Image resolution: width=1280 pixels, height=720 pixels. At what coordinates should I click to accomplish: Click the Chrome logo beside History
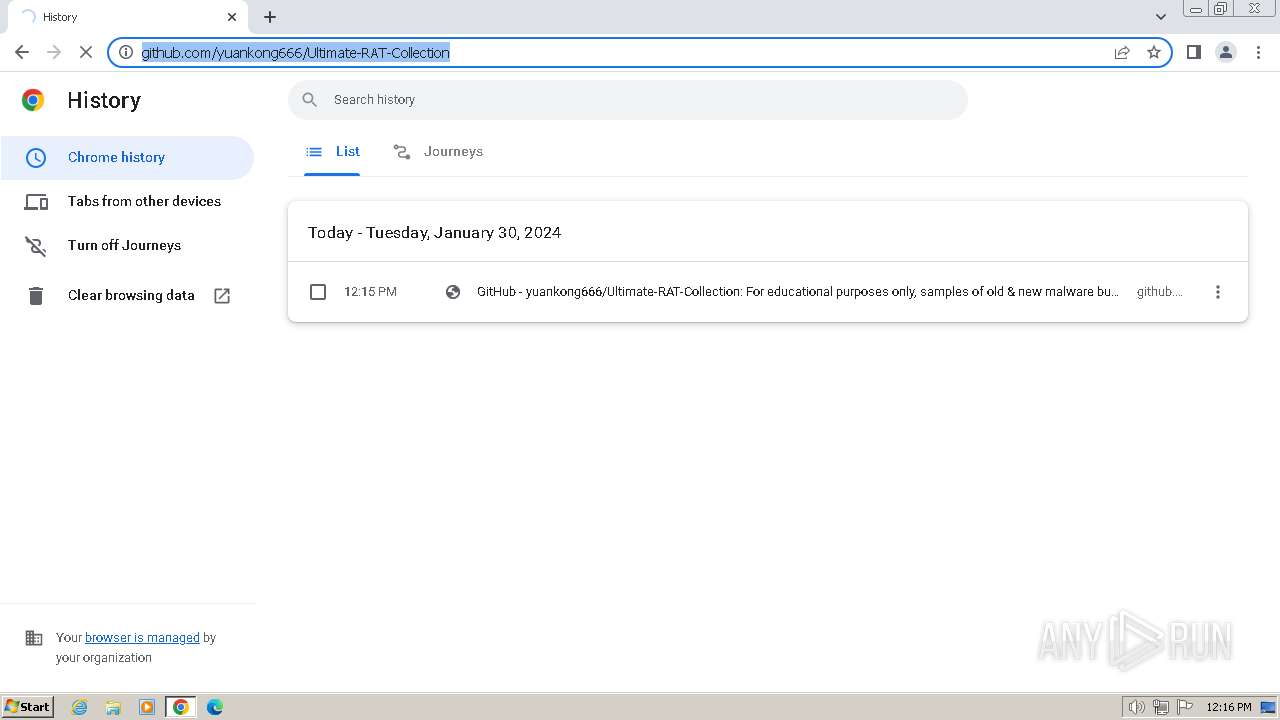tap(33, 100)
